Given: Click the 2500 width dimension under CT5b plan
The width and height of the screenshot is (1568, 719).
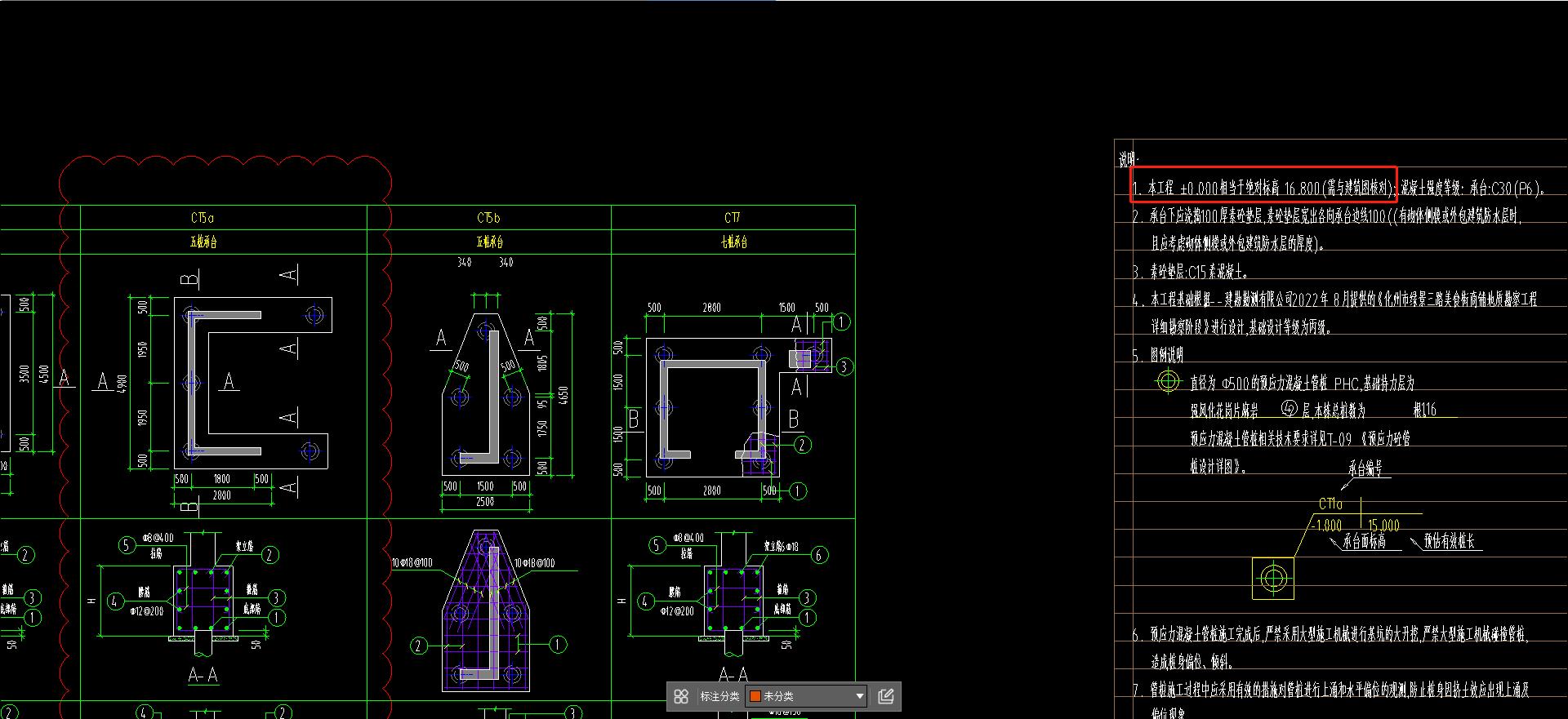Looking at the screenshot, I should pos(485,502).
